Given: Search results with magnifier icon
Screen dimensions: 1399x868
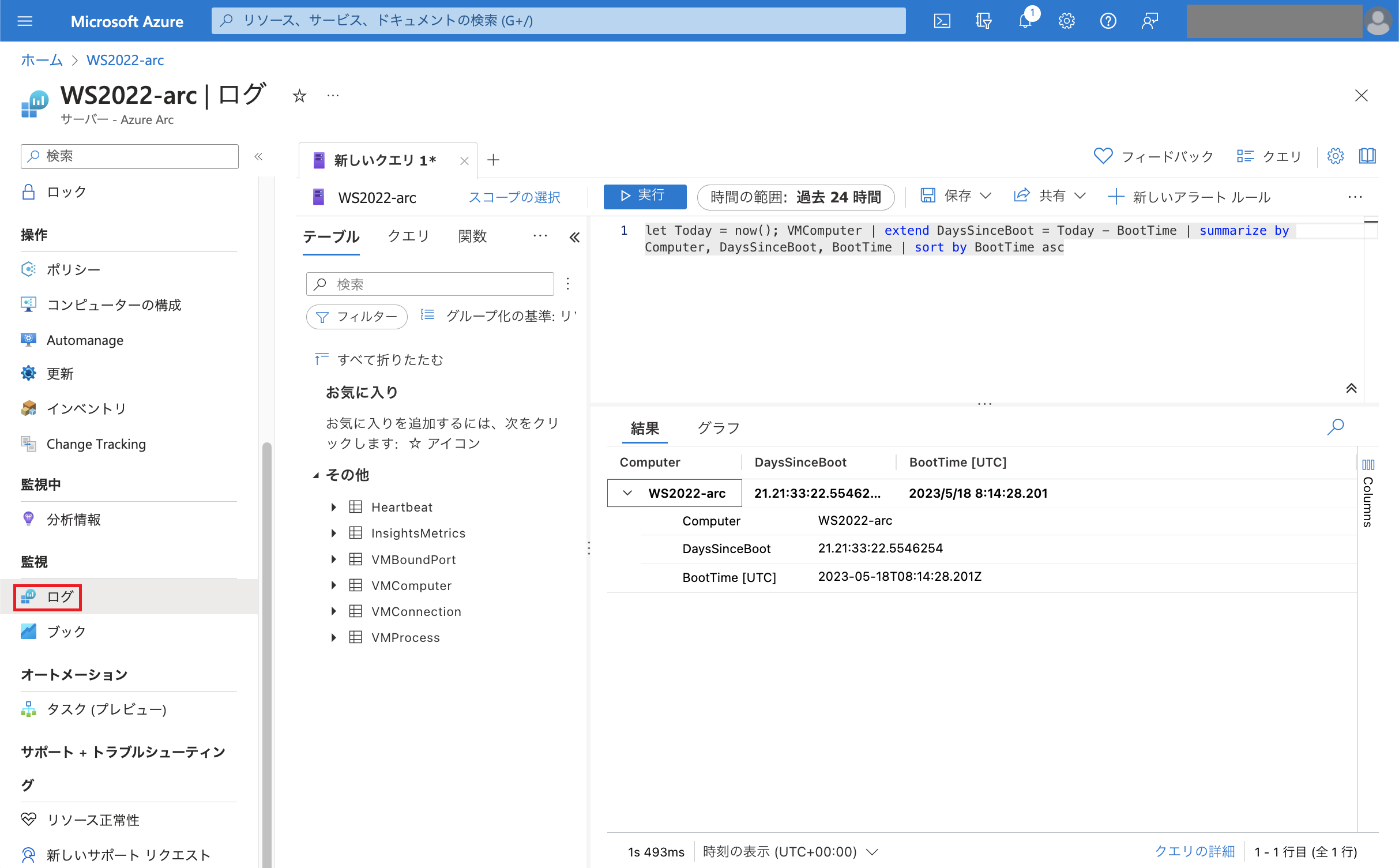Looking at the screenshot, I should click(1336, 427).
